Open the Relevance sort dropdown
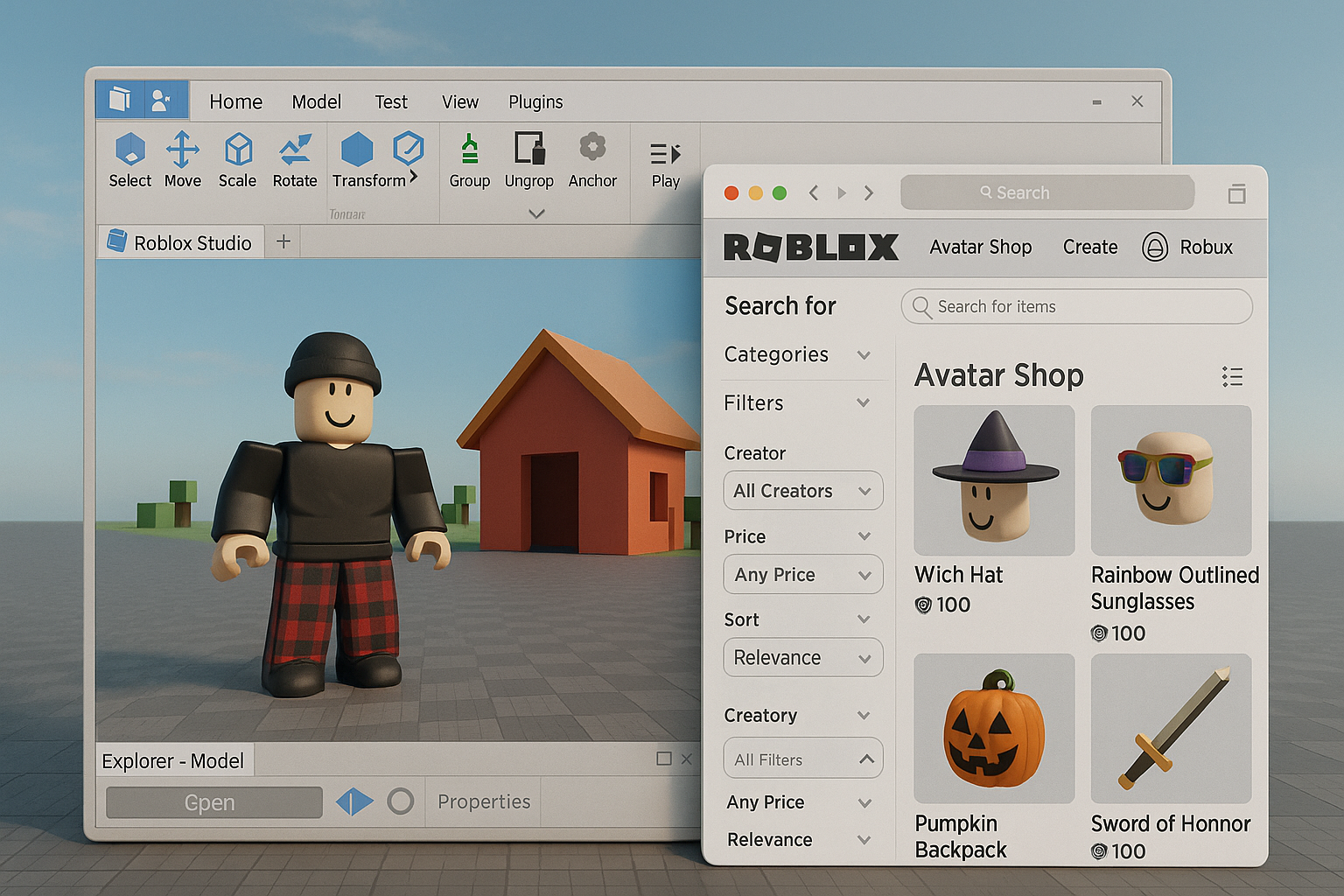The width and height of the screenshot is (1344, 896). click(803, 658)
